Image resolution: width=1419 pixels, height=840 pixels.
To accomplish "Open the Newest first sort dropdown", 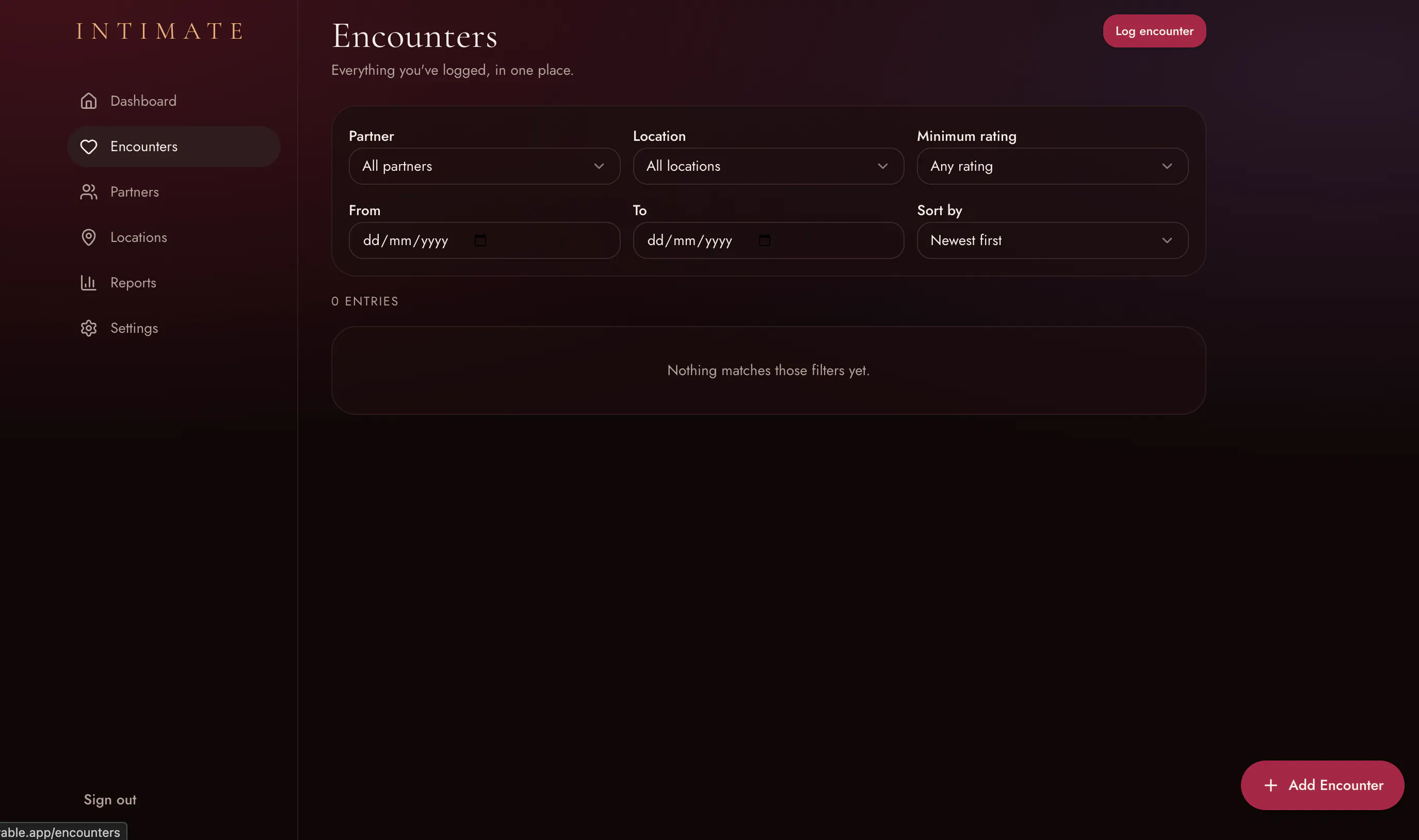I will [x=1052, y=240].
